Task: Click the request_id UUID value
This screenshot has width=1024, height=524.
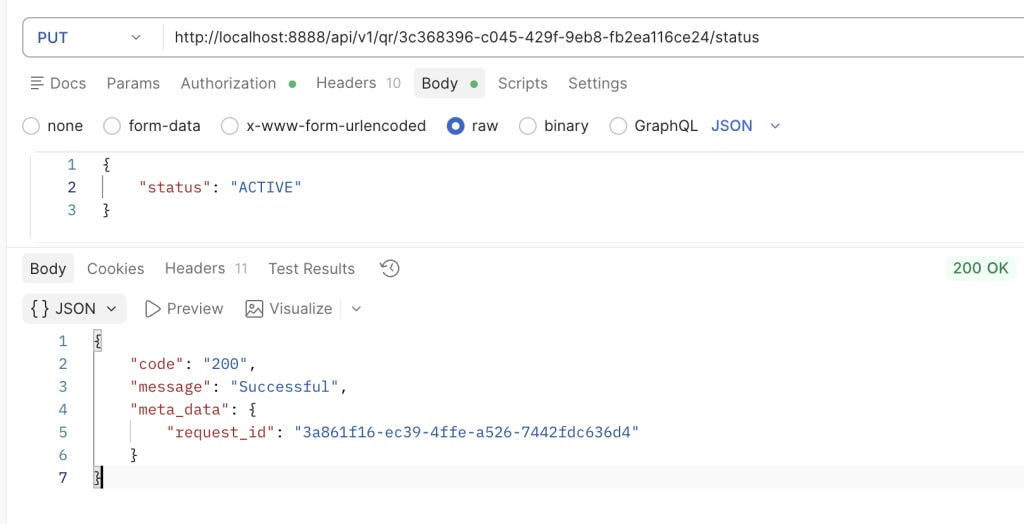Action: click(x=466, y=432)
